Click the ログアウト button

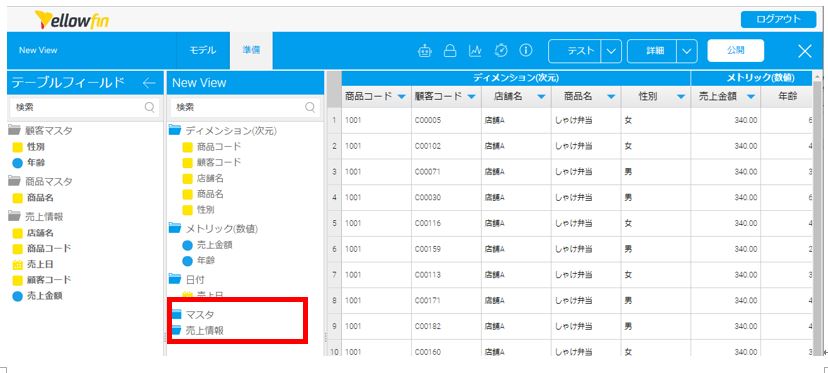click(778, 20)
